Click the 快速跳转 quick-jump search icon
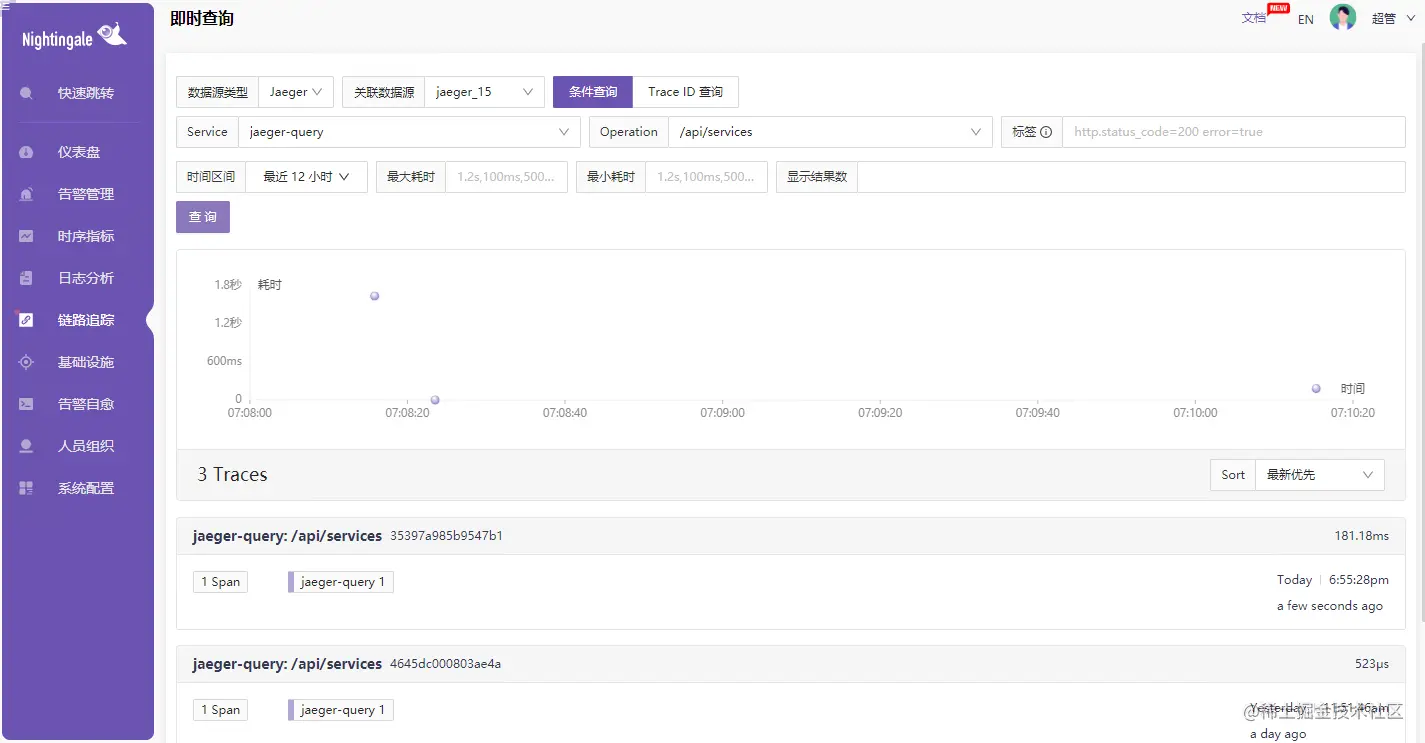This screenshot has height=743, width=1425. [x=26, y=93]
